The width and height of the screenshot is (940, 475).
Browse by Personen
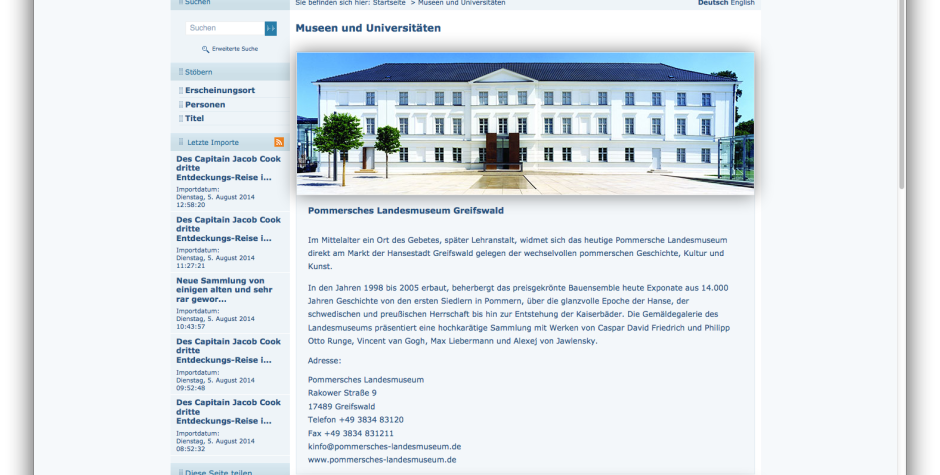point(205,104)
